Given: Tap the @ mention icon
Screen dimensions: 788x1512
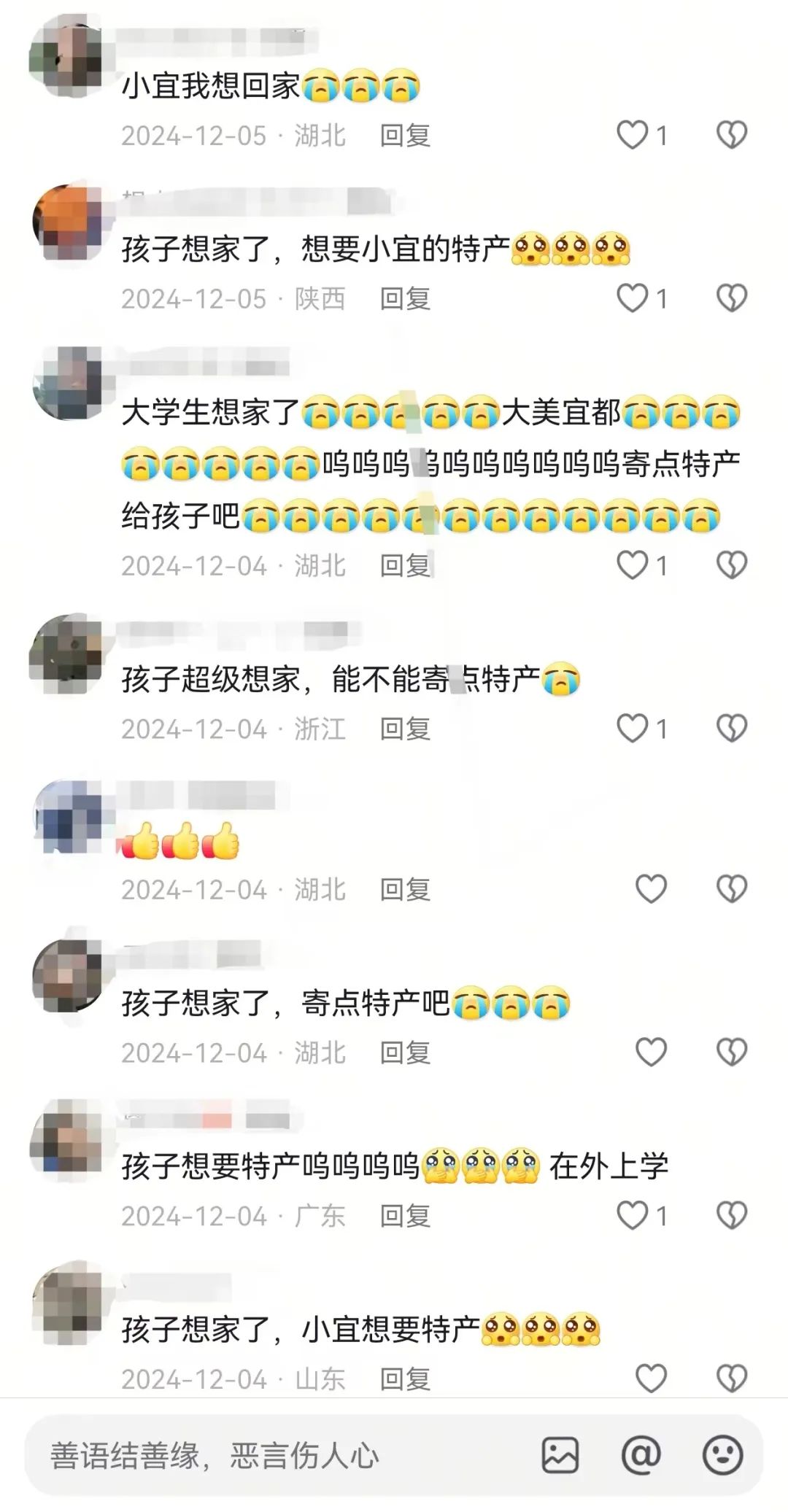Looking at the screenshot, I should tap(641, 1455).
